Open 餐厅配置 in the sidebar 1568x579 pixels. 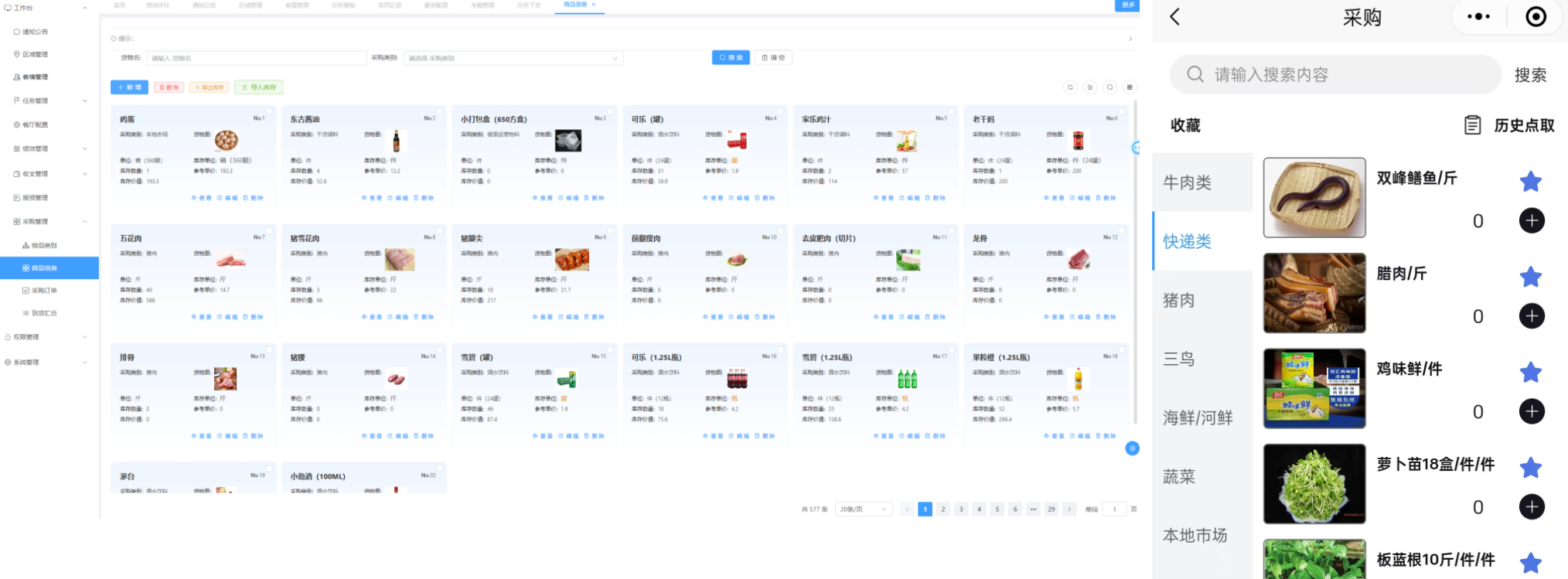coord(36,124)
